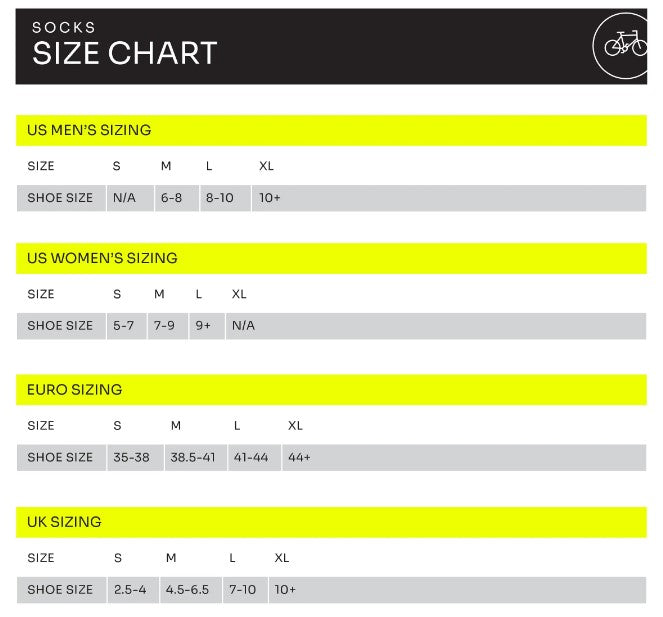Click women's XL N/A cell
Image resolution: width=663 pixels, height=617 pixels.
(x=243, y=326)
